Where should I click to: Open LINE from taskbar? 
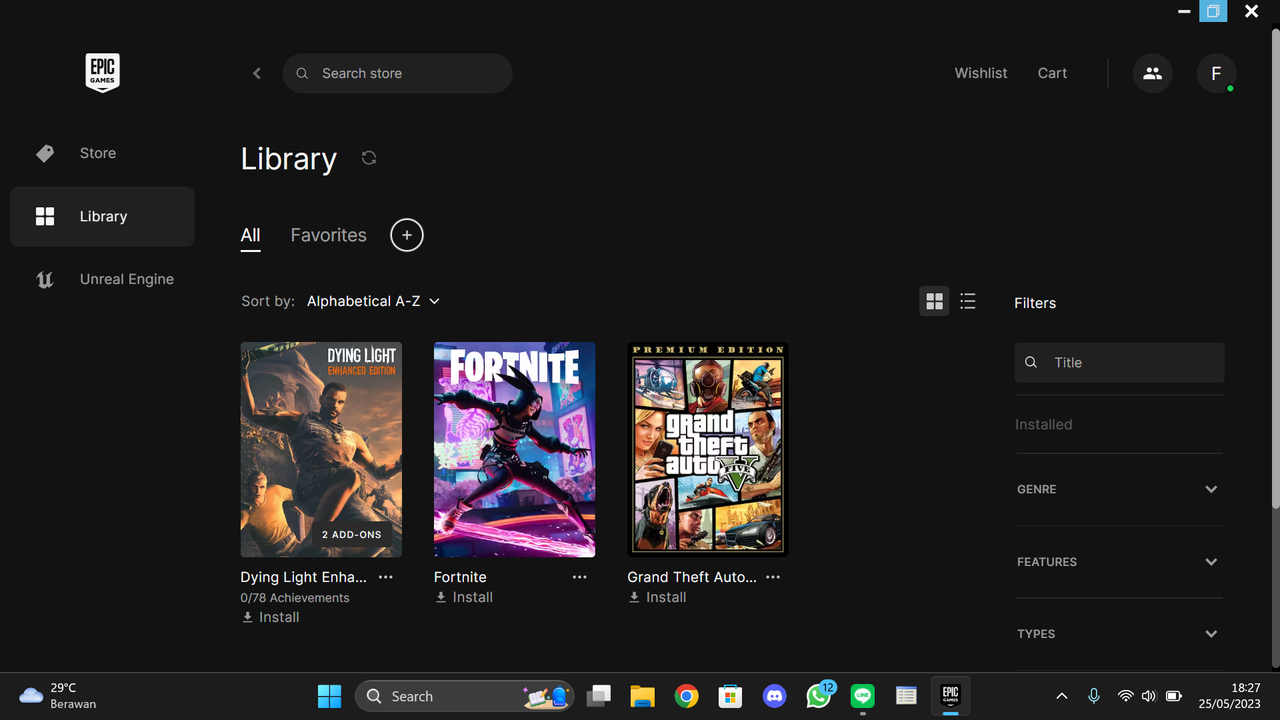pos(862,696)
